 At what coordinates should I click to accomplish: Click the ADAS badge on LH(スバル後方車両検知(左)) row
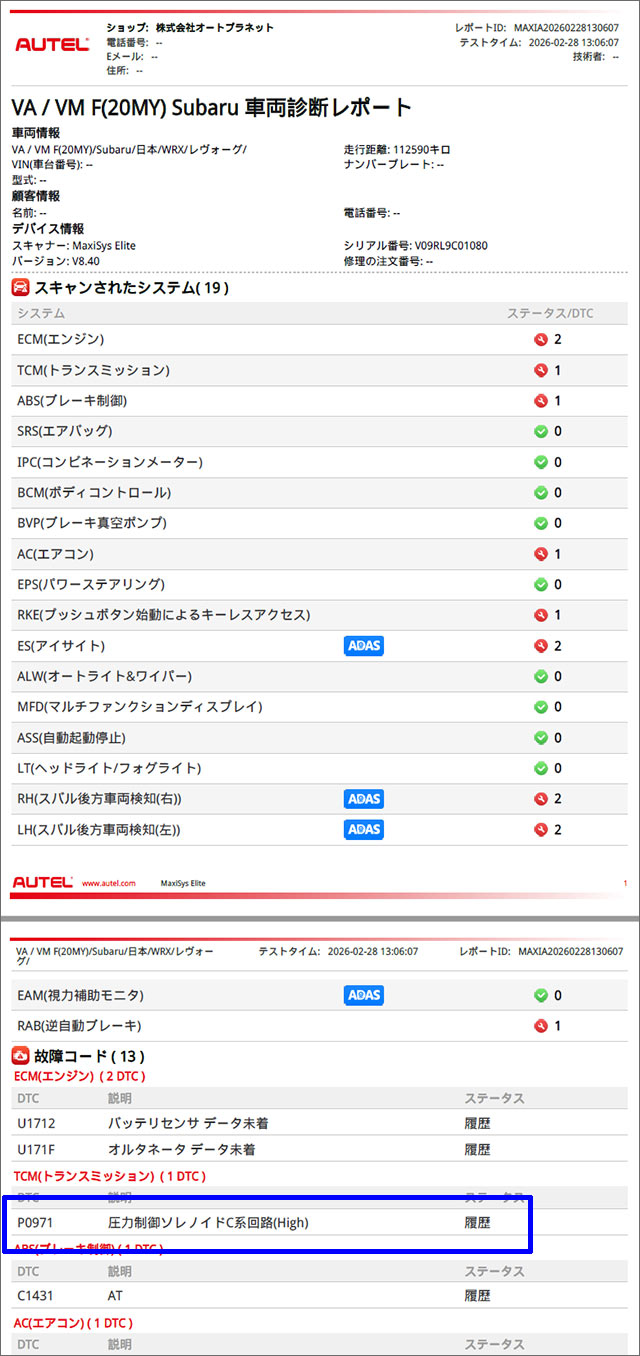pos(364,829)
